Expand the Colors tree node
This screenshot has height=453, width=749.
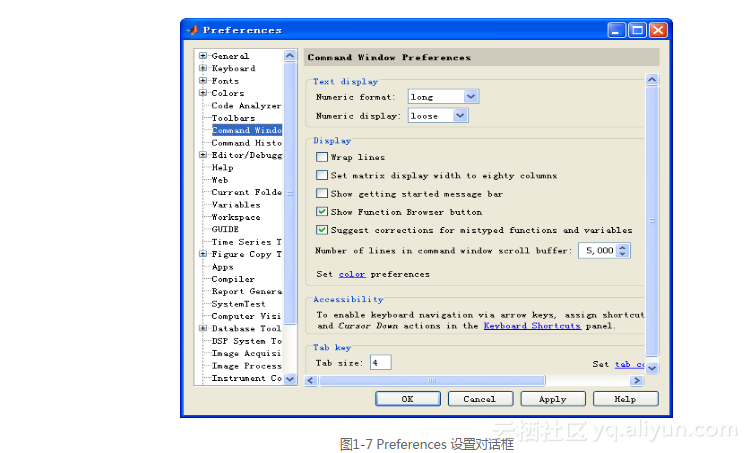(x=203, y=93)
